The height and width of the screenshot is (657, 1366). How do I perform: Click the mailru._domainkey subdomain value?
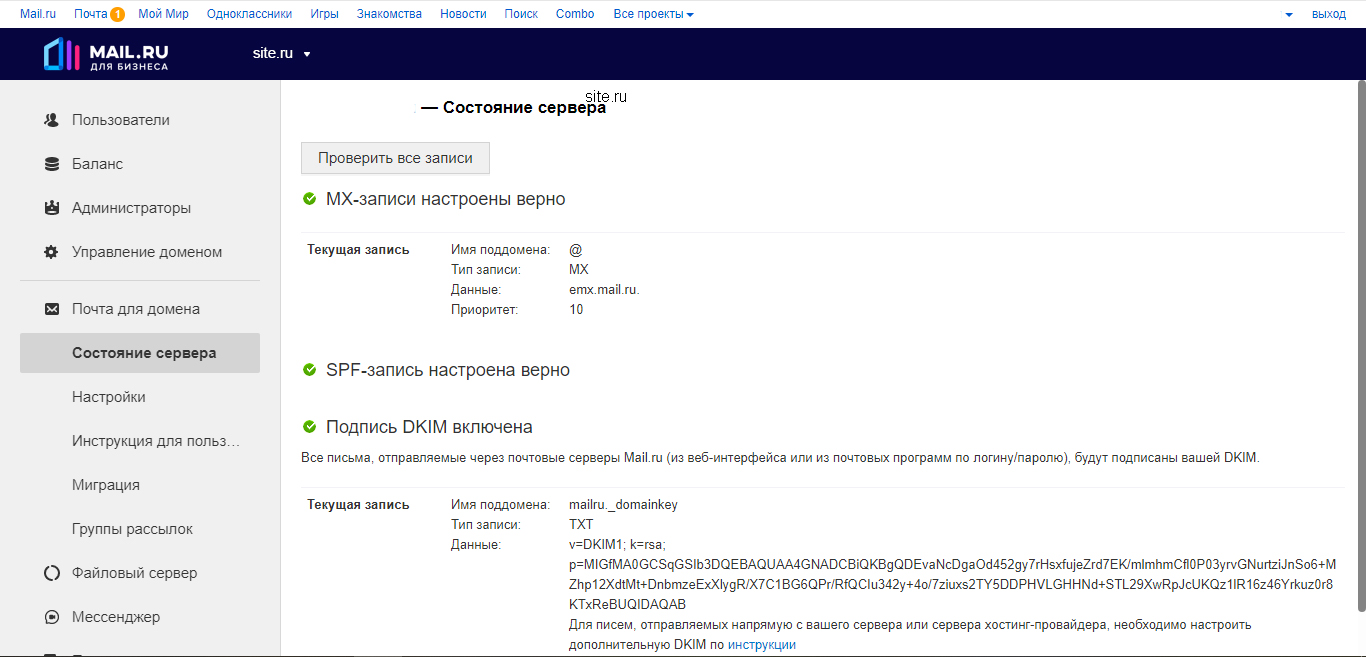(623, 505)
